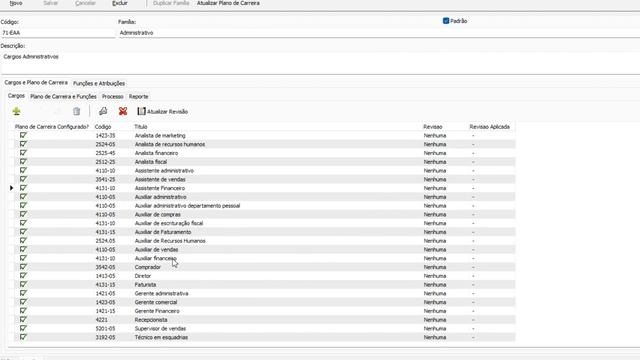Toggle checkbox for Analista de marketing row

pyautogui.click(x=23, y=135)
